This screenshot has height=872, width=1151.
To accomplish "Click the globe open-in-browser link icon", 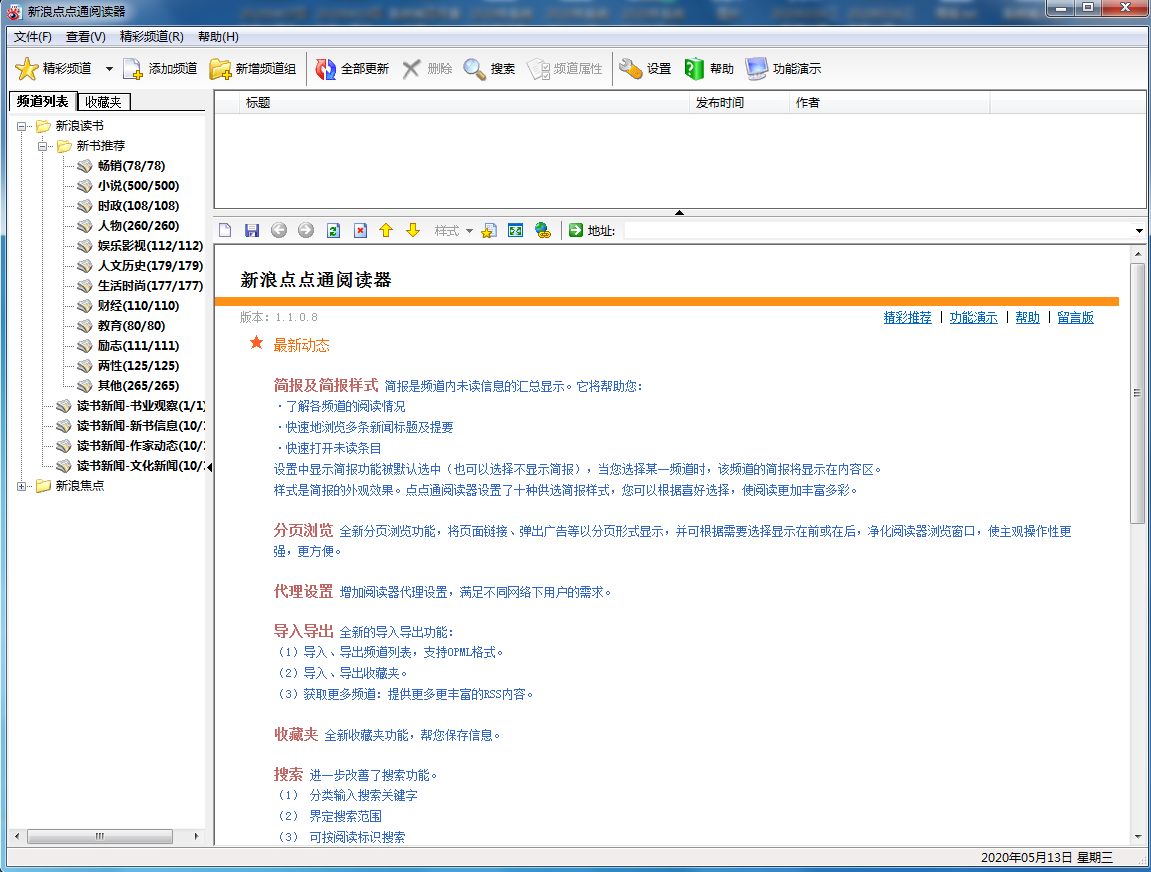I will point(542,230).
